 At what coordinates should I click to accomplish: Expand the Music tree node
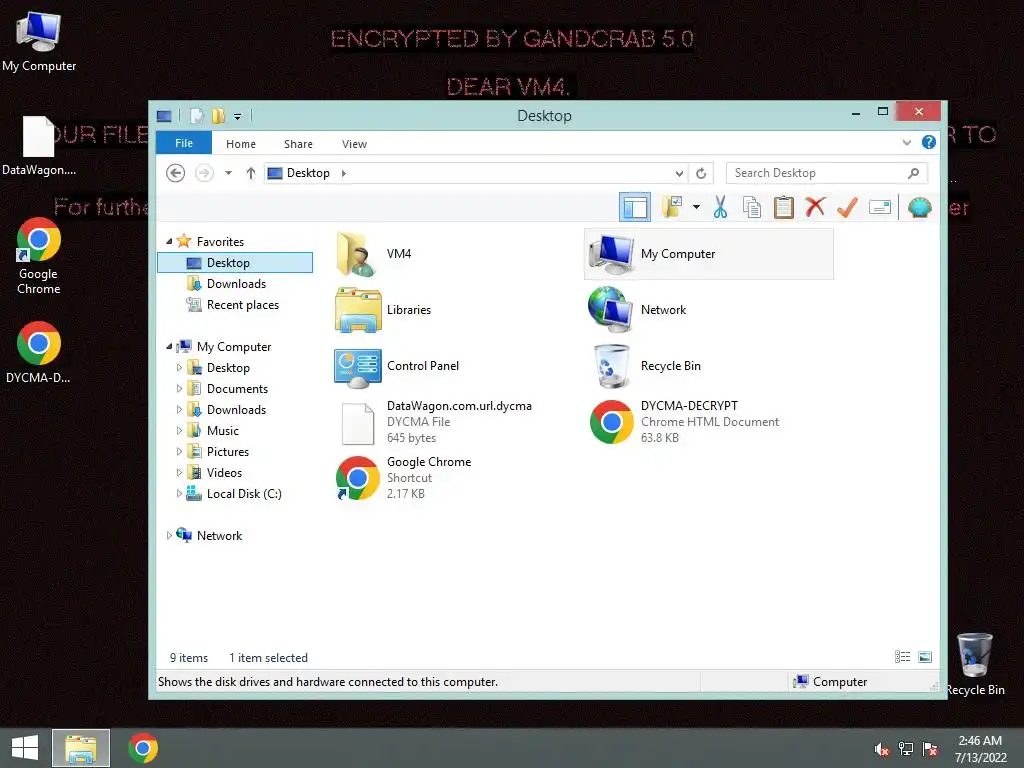[x=179, y=431]
